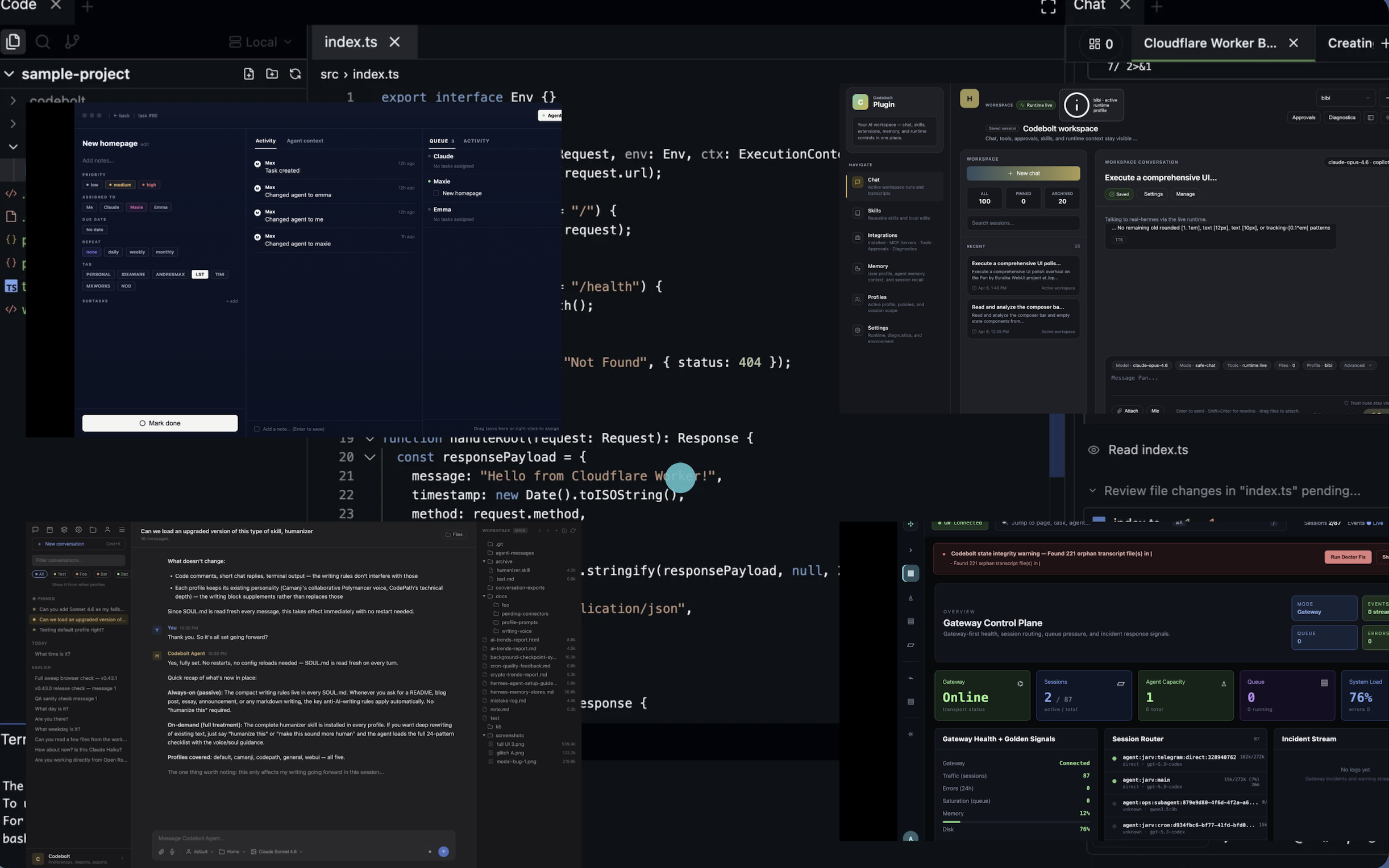Click New conversation button

(78, 544)
